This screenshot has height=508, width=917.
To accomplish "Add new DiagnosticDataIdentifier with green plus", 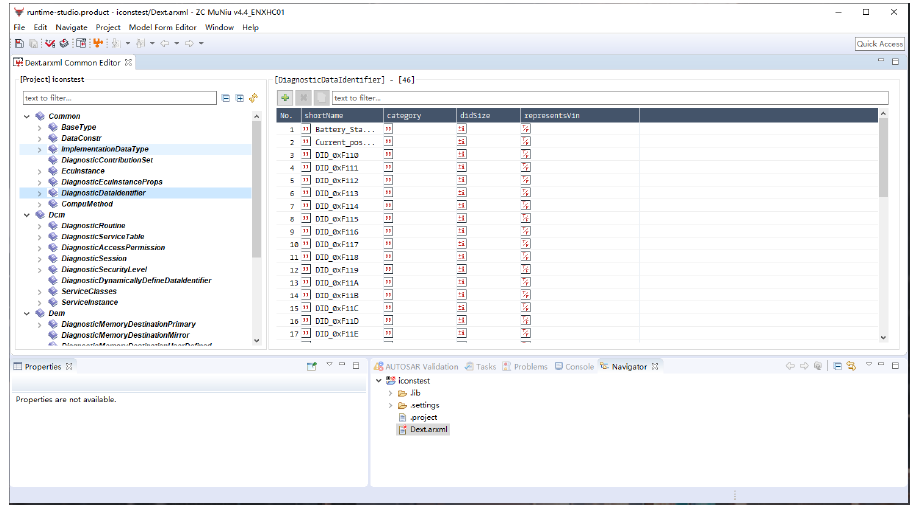I will pyautogui.click(x=285, y=98).
